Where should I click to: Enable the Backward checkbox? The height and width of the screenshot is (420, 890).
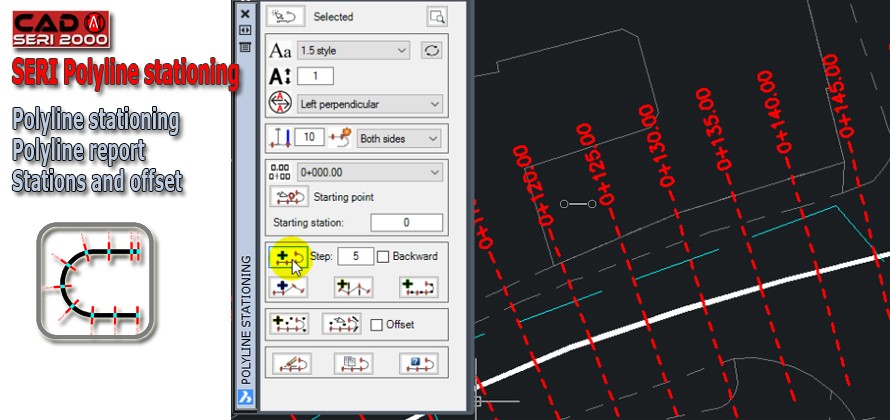coord(383,257)
